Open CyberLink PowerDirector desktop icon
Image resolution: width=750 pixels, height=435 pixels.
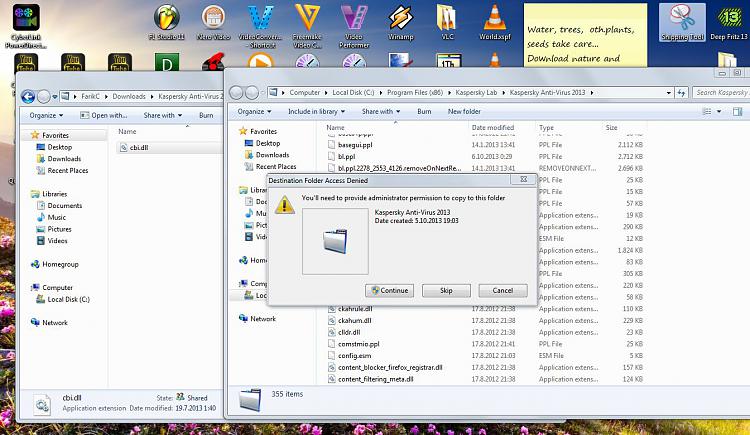26,26
